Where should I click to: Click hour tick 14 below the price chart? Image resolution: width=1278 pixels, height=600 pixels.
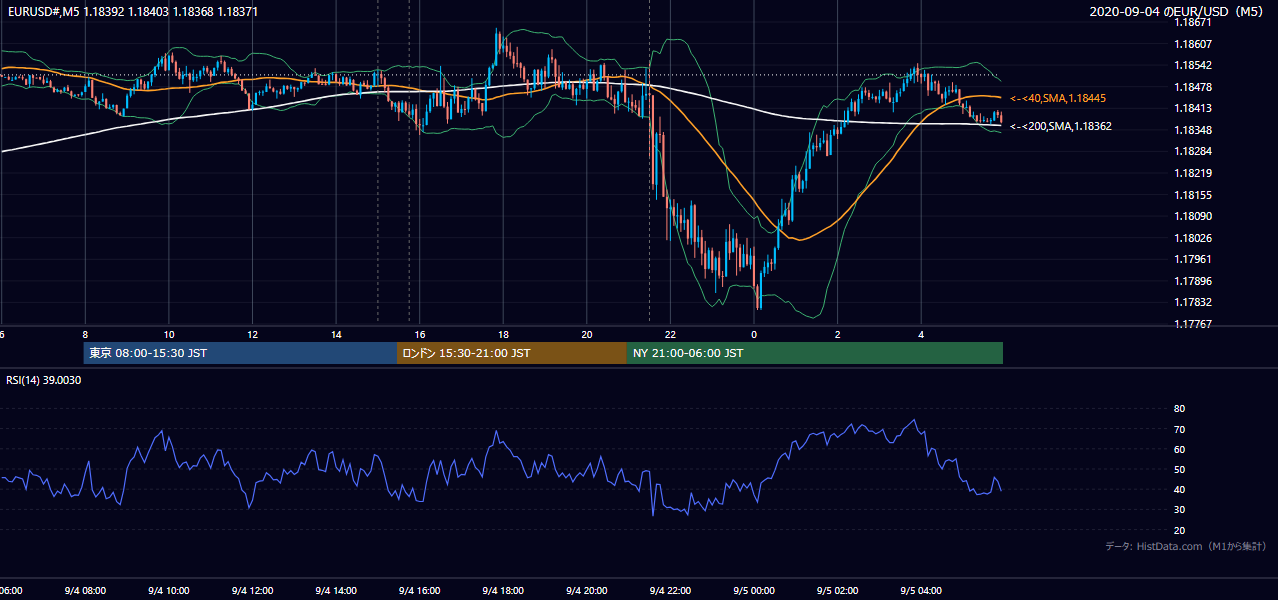(337, 335)
